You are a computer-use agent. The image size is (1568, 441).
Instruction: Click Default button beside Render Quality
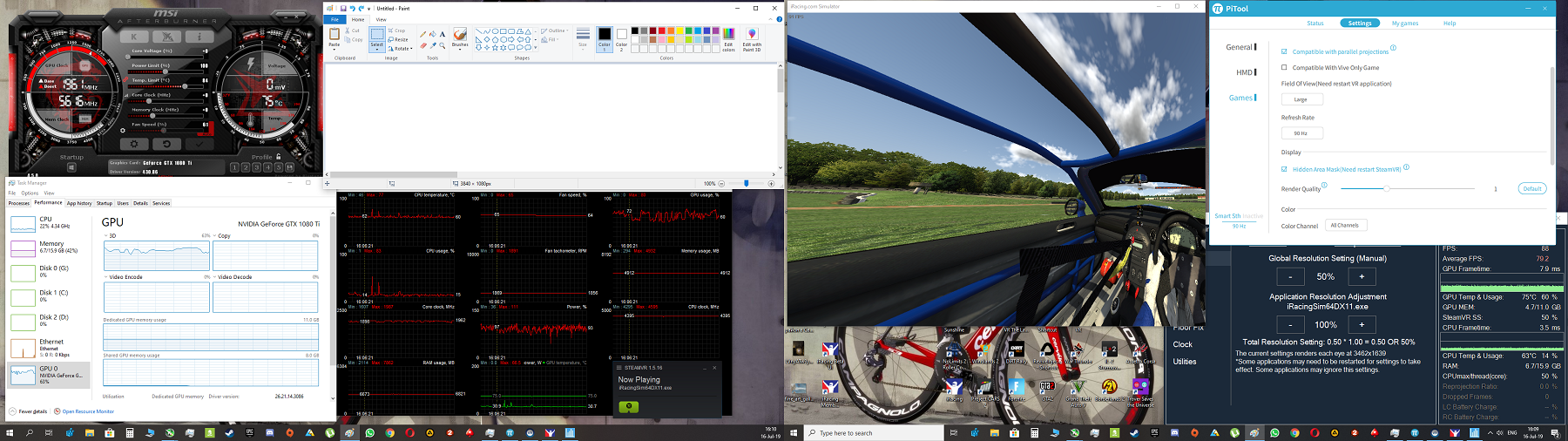click(1531, 188)
